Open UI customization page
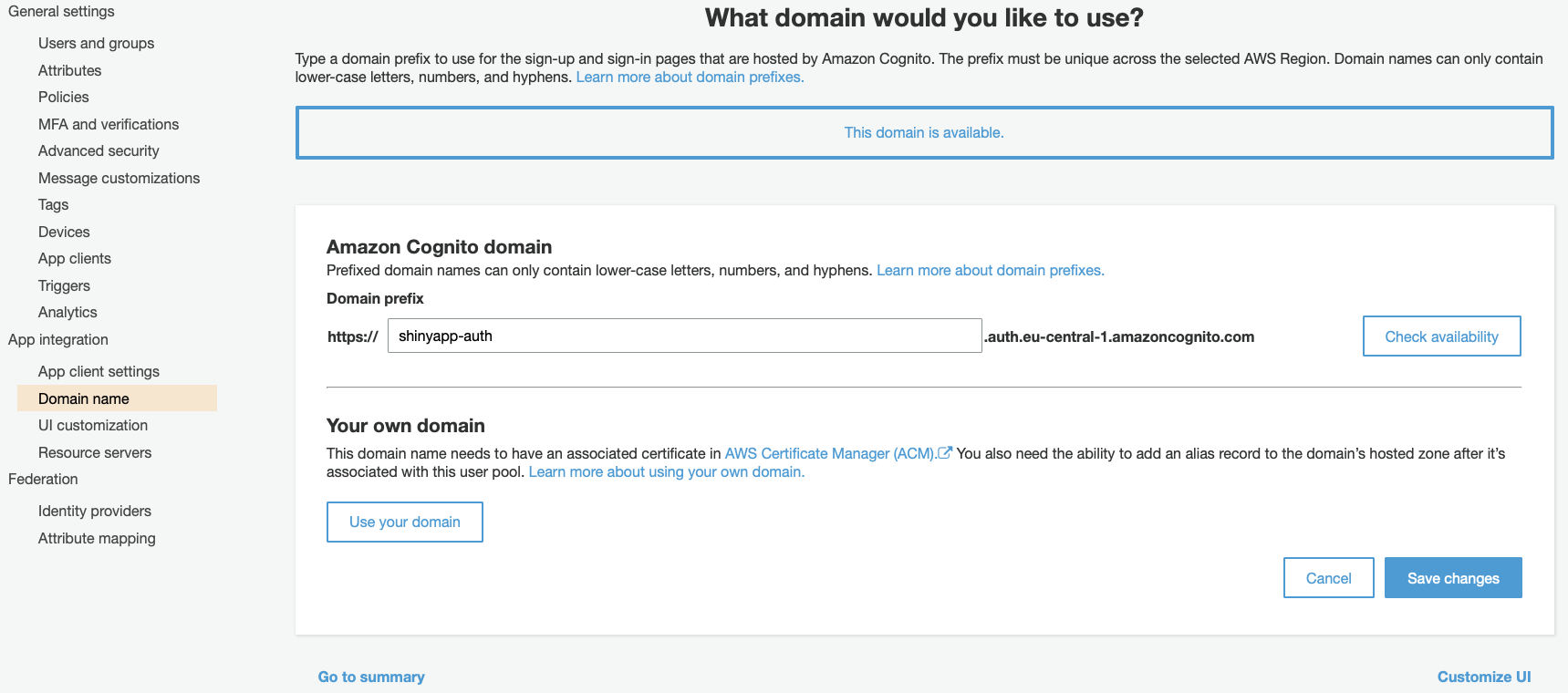The width and height of the screenshot is (1568, 693). [93, 425]
